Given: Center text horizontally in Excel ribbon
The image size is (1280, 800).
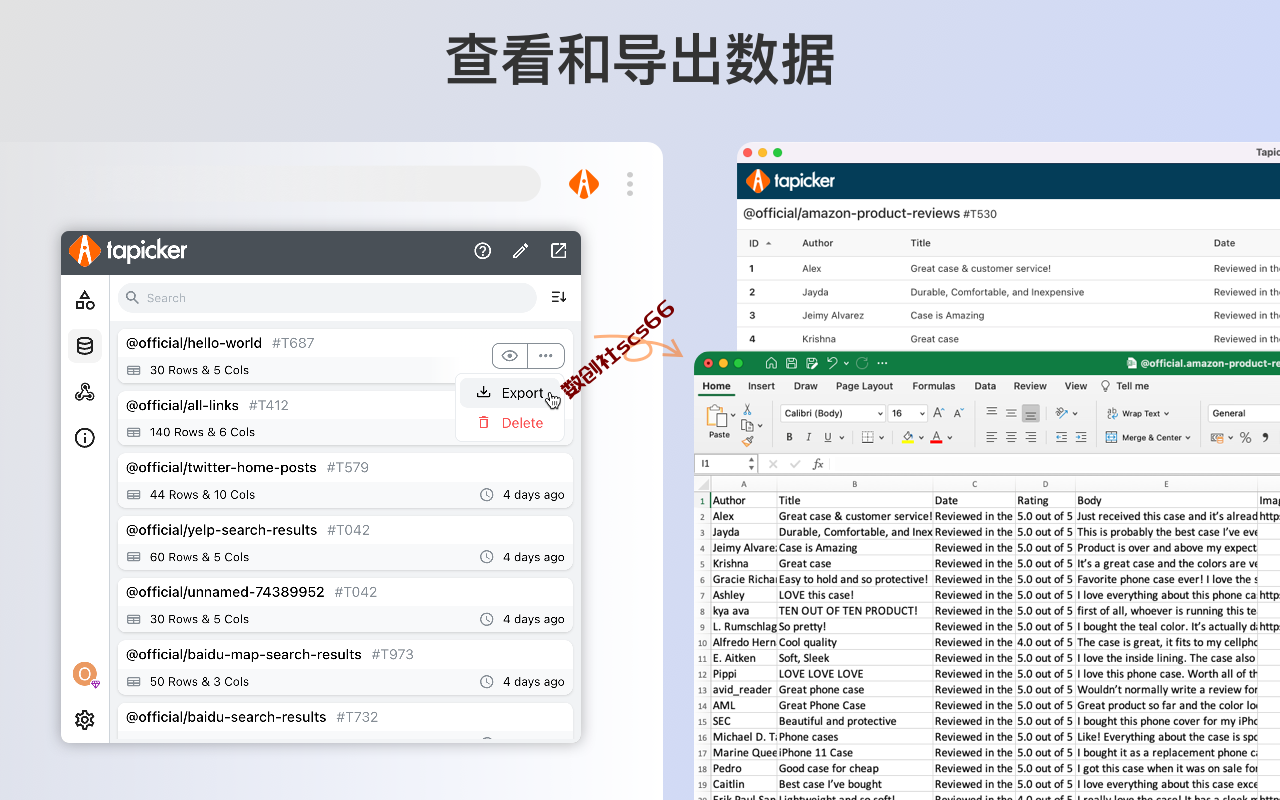Looking at the screenshot, I should [x=1011, y=437].
